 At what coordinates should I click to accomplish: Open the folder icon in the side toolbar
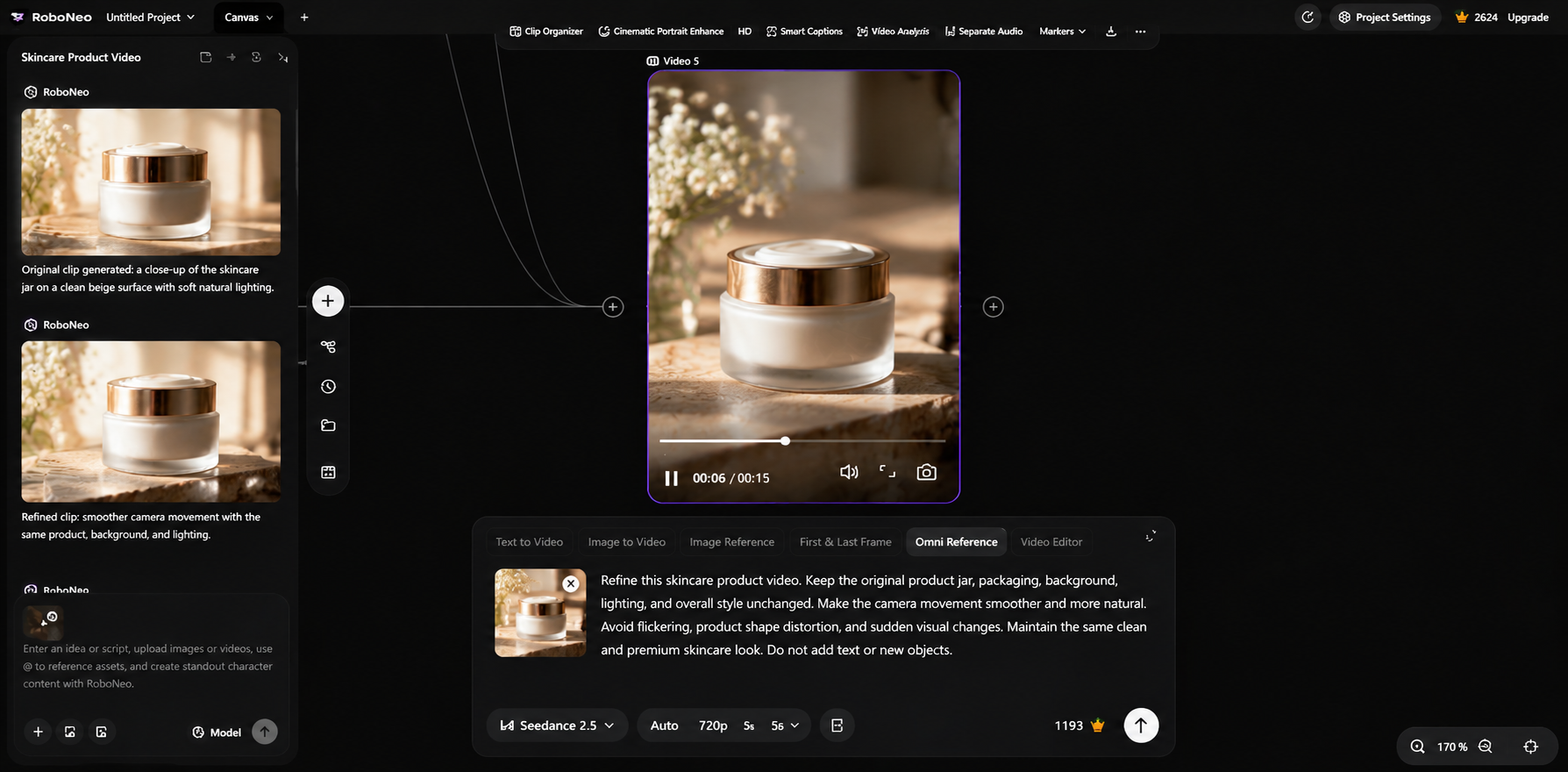point(328,426)
